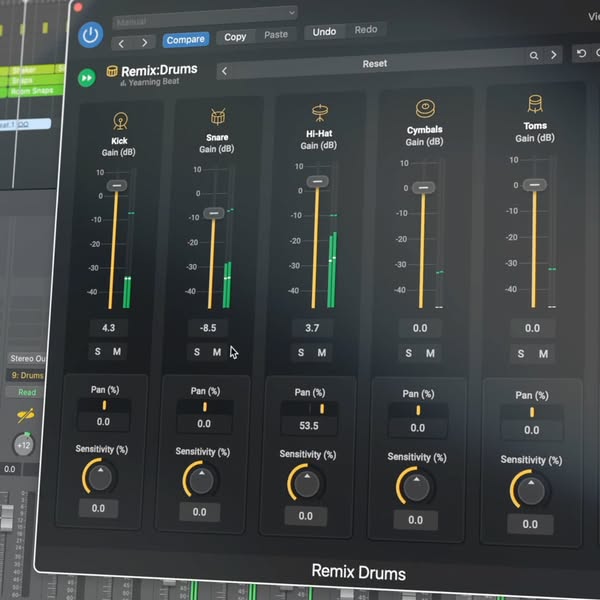Click the Kick drum icon

(121, 121)
